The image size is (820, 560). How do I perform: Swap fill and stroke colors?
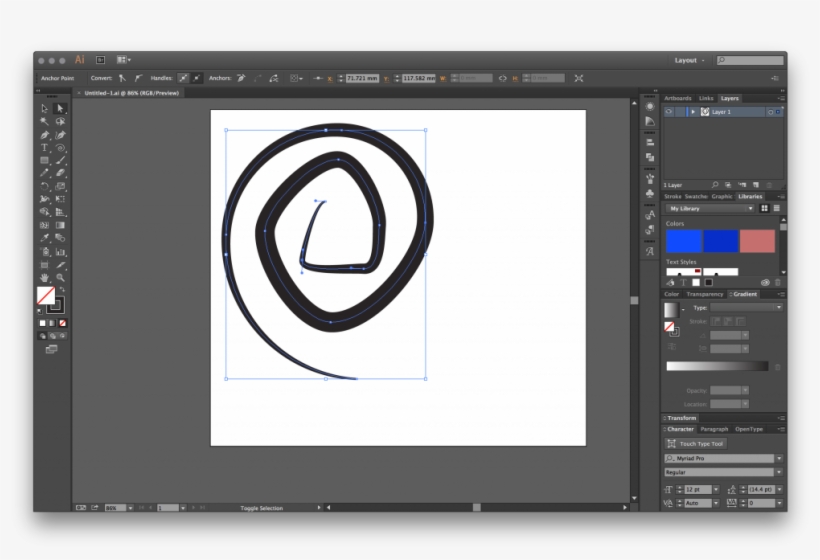(x=62, y=289)
